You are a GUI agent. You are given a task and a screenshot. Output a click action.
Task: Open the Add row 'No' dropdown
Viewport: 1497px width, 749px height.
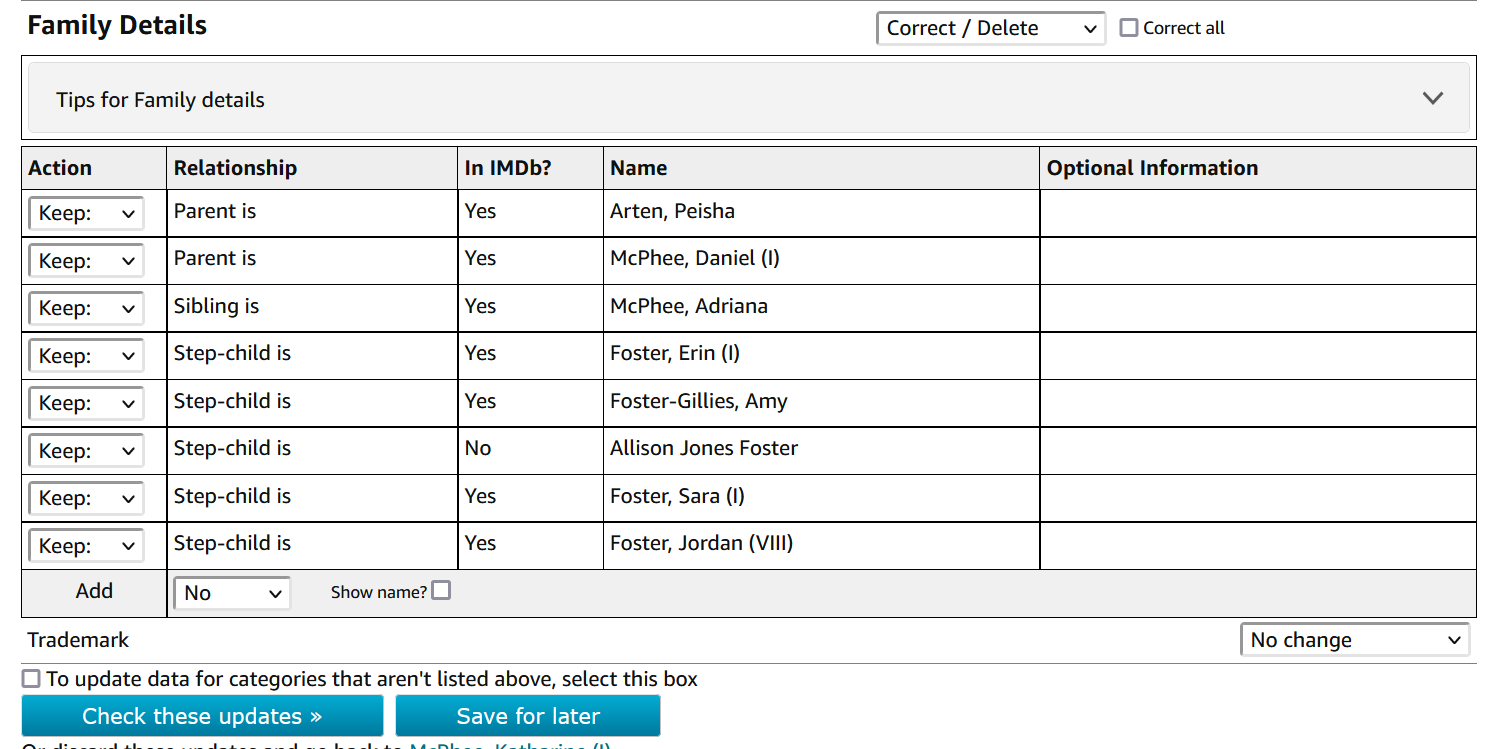[x=231, y=593]
